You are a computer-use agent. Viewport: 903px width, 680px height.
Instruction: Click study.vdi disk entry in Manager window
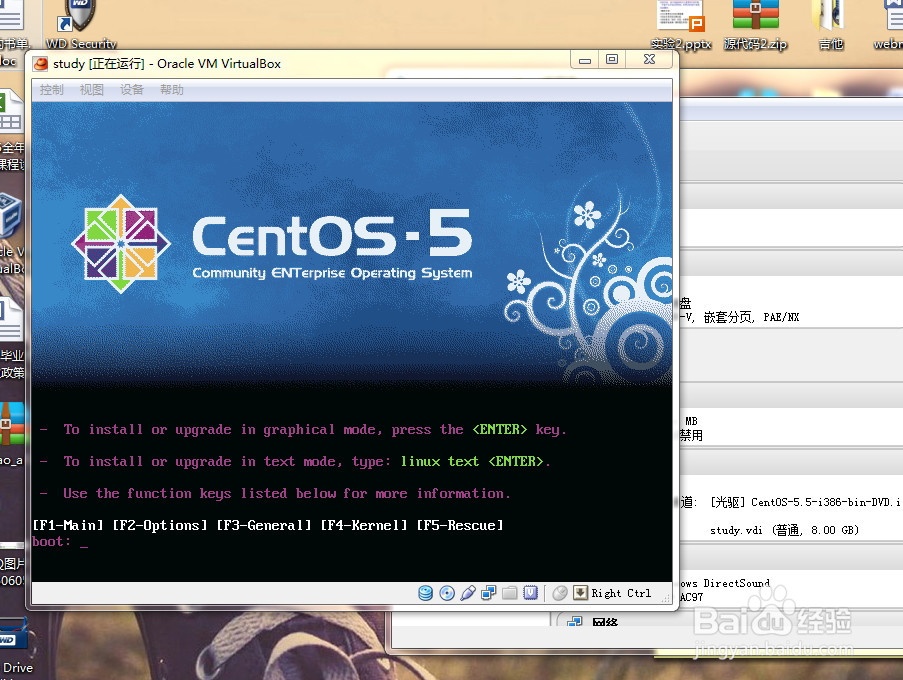click(x=784, y=530)
